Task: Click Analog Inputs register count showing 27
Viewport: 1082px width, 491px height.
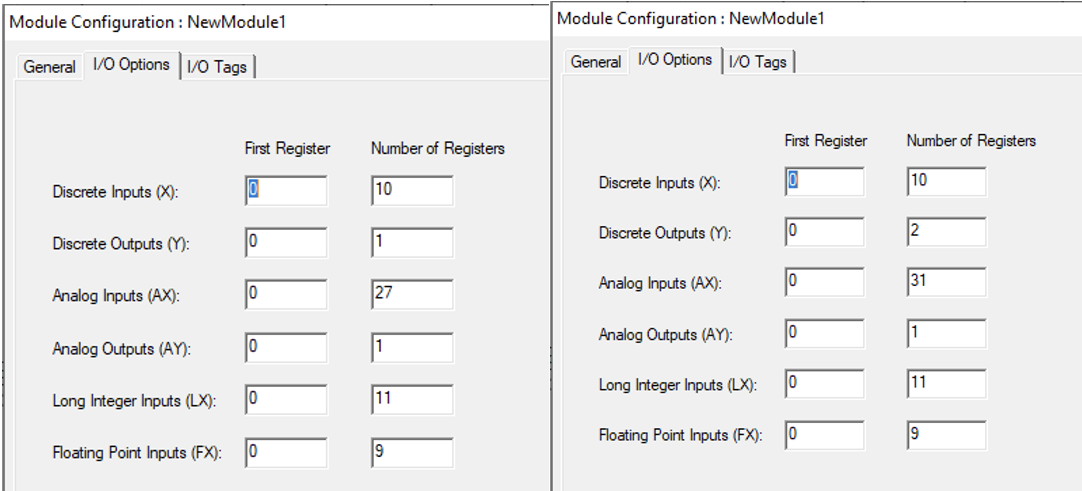Action: pyautogui.click(x=411, y=295)
